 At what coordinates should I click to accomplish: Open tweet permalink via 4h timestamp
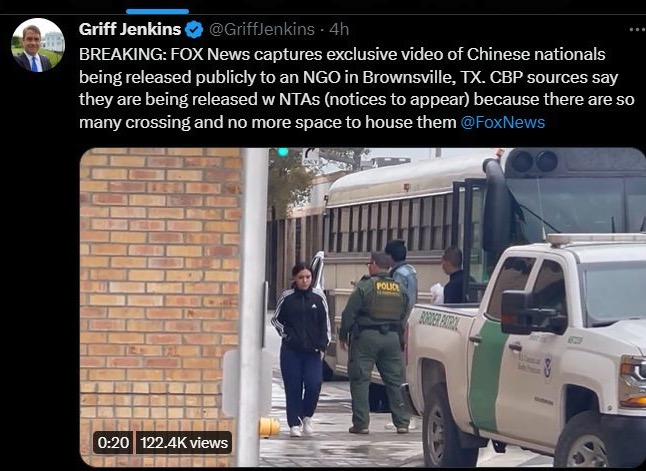click(x=339, y=29)
